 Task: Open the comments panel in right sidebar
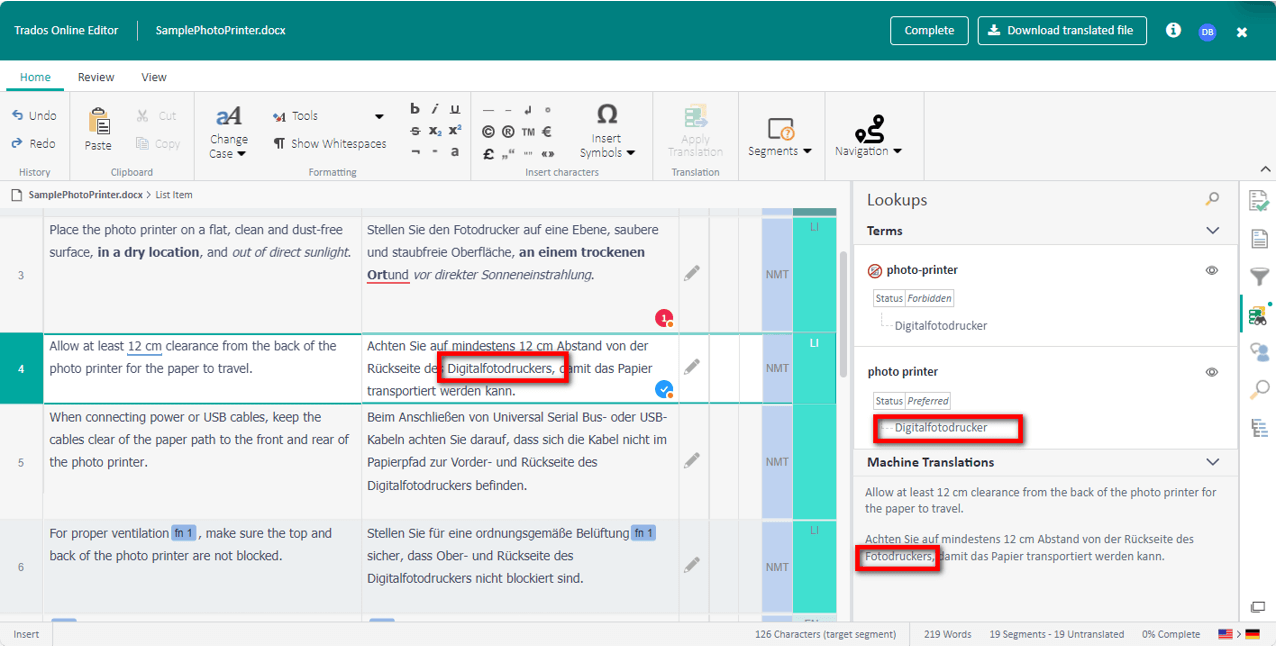[1259, 351]
